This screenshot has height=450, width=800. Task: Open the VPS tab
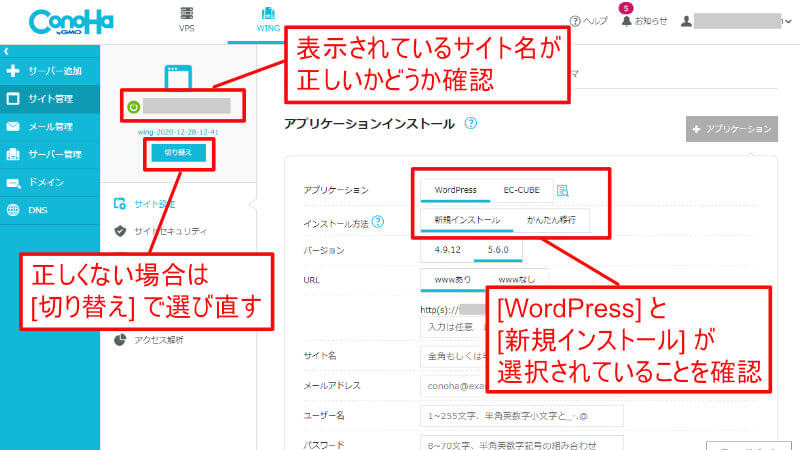[x=187, y=20]
